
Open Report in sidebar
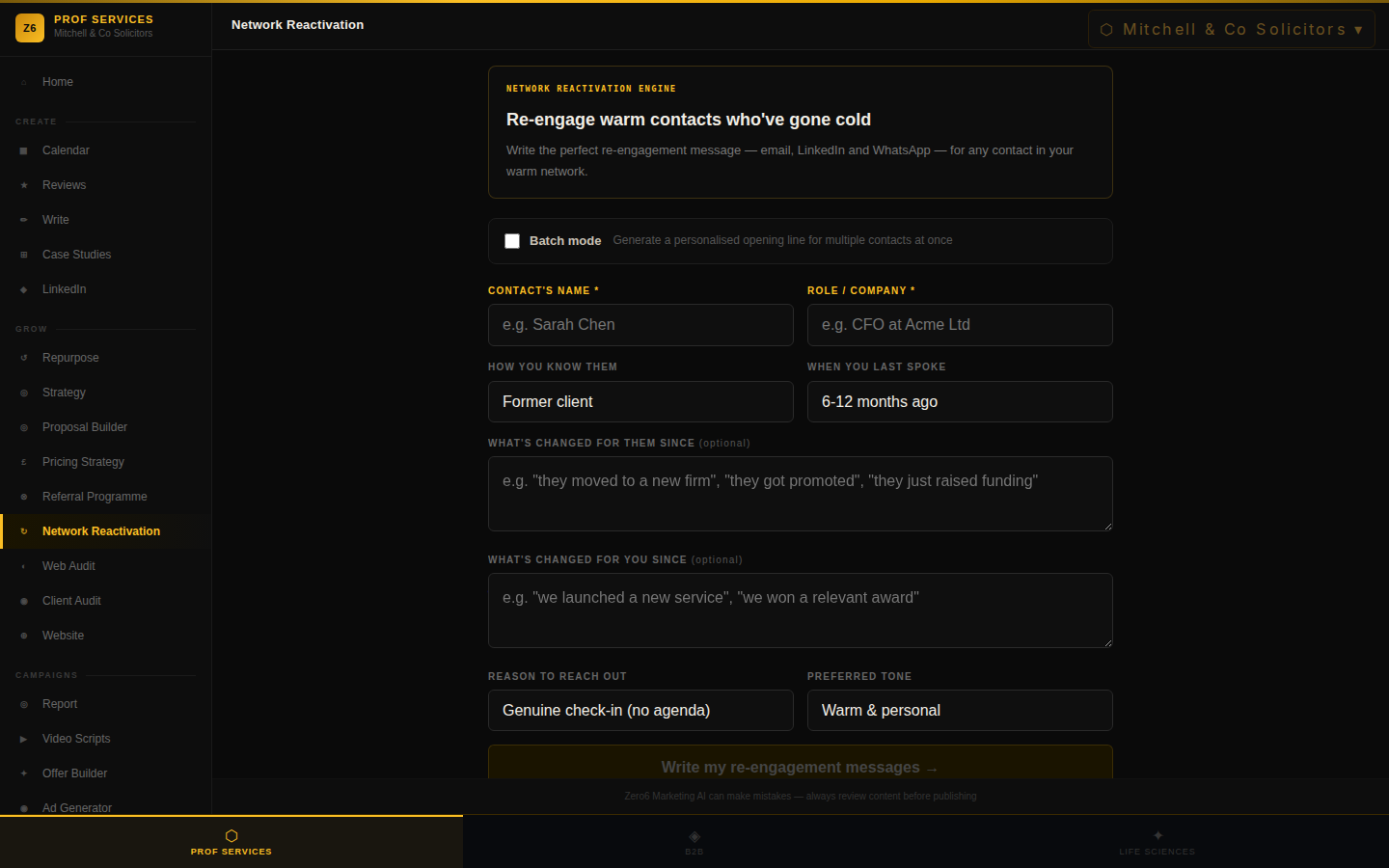coord(106,704)
